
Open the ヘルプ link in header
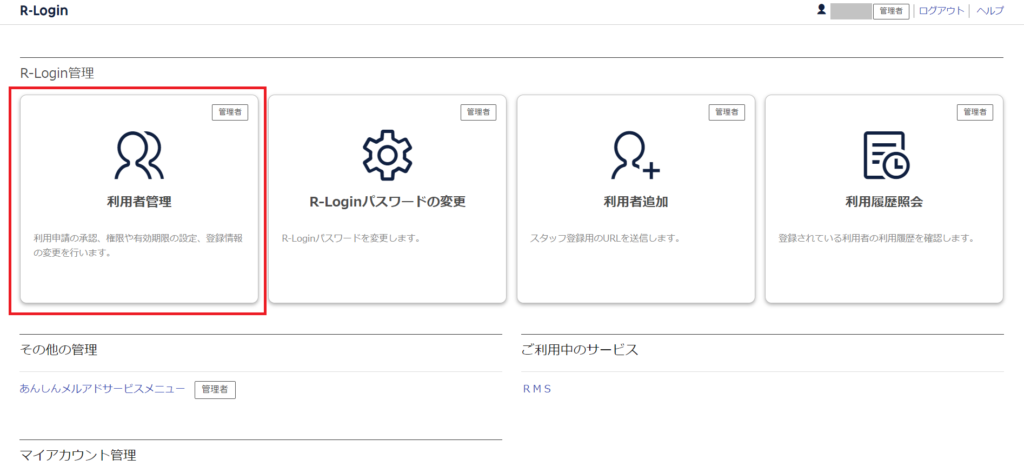[989, 11]
